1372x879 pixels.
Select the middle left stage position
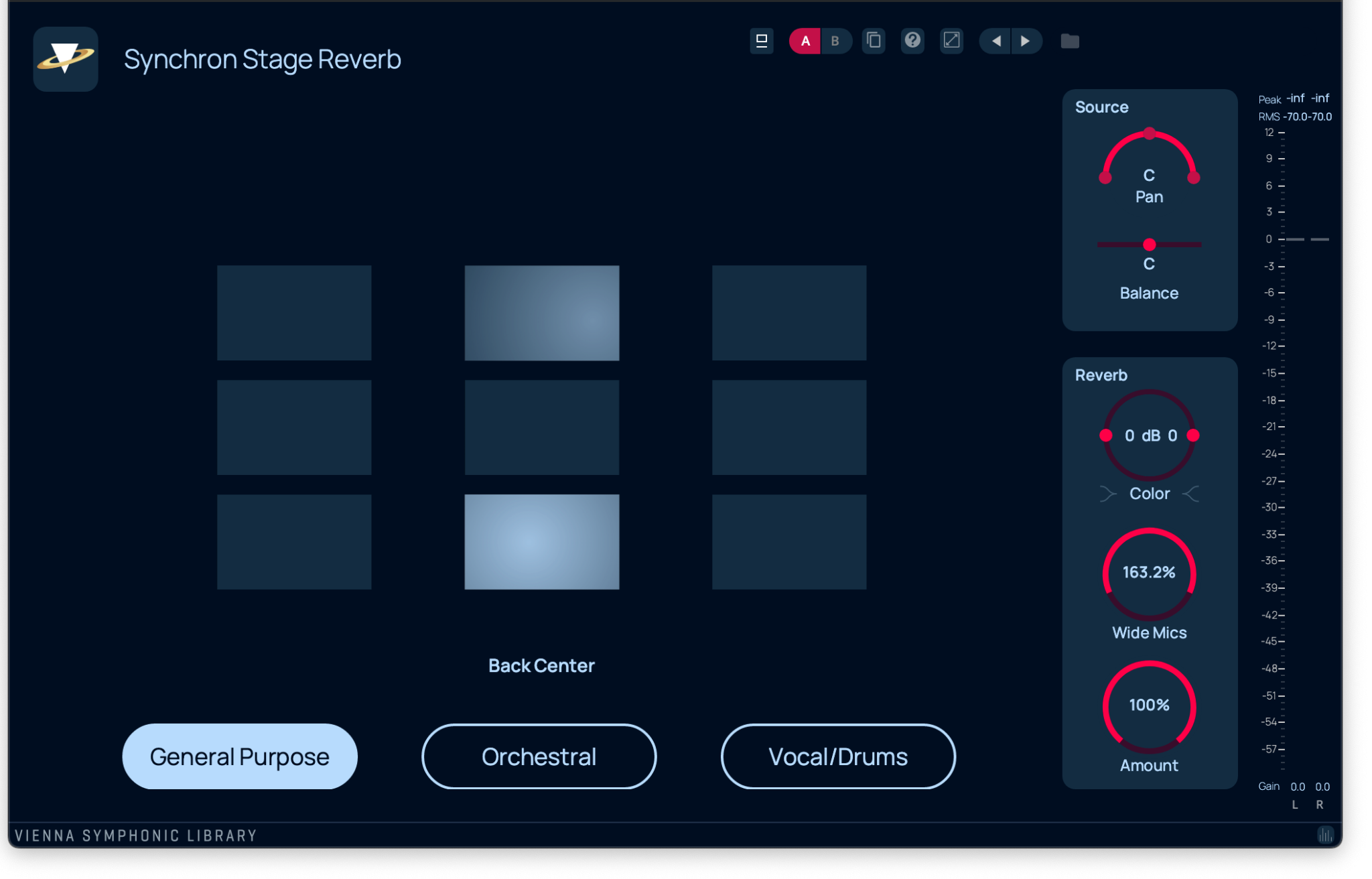[x=294, y=427]
